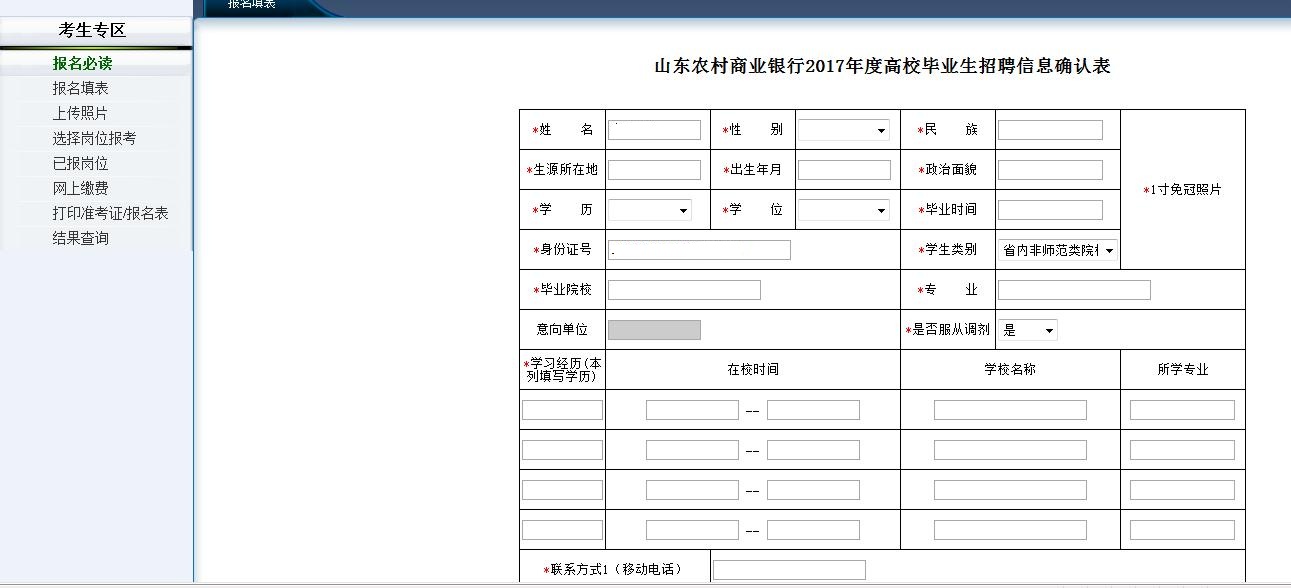Focus third-row 学校名称 input
This screenshot has width=1291, height=588.
coord(1010,490)
